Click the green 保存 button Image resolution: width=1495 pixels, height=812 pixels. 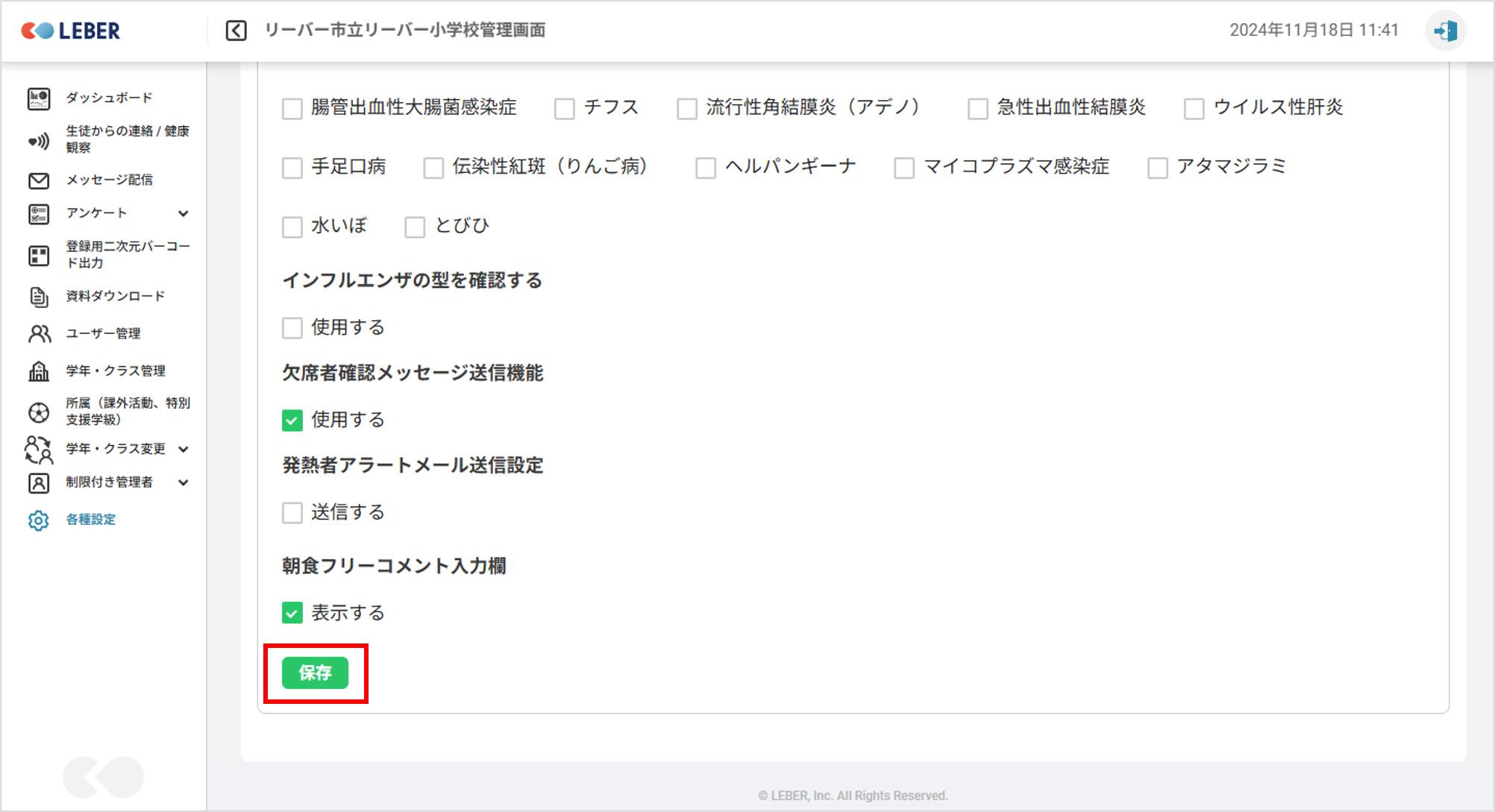click(x=315, y=673)
